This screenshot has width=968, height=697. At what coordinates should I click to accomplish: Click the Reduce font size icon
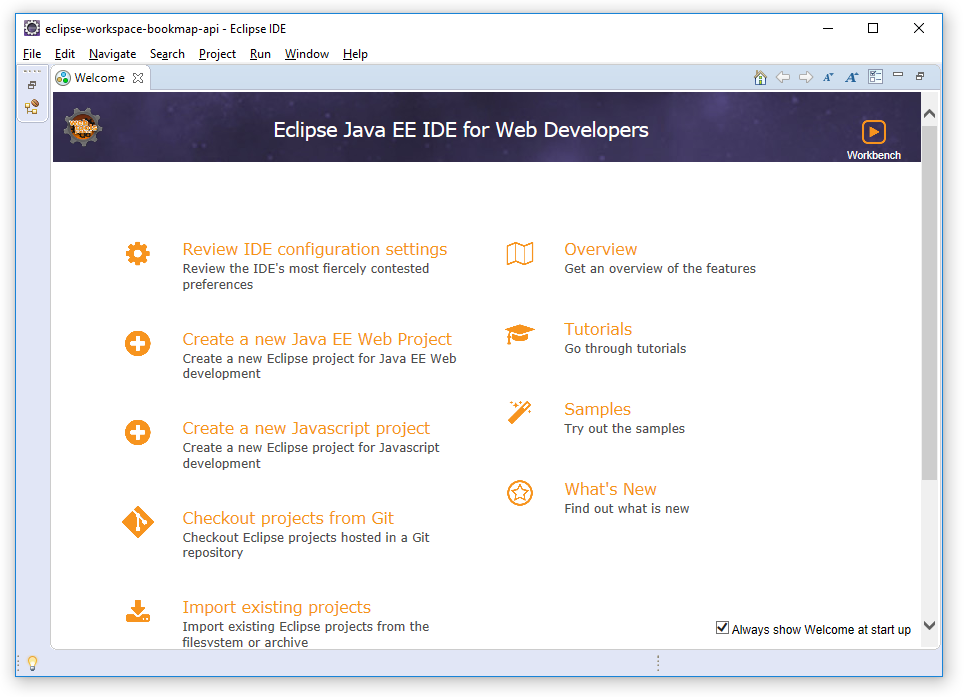(x=828, y=78)
